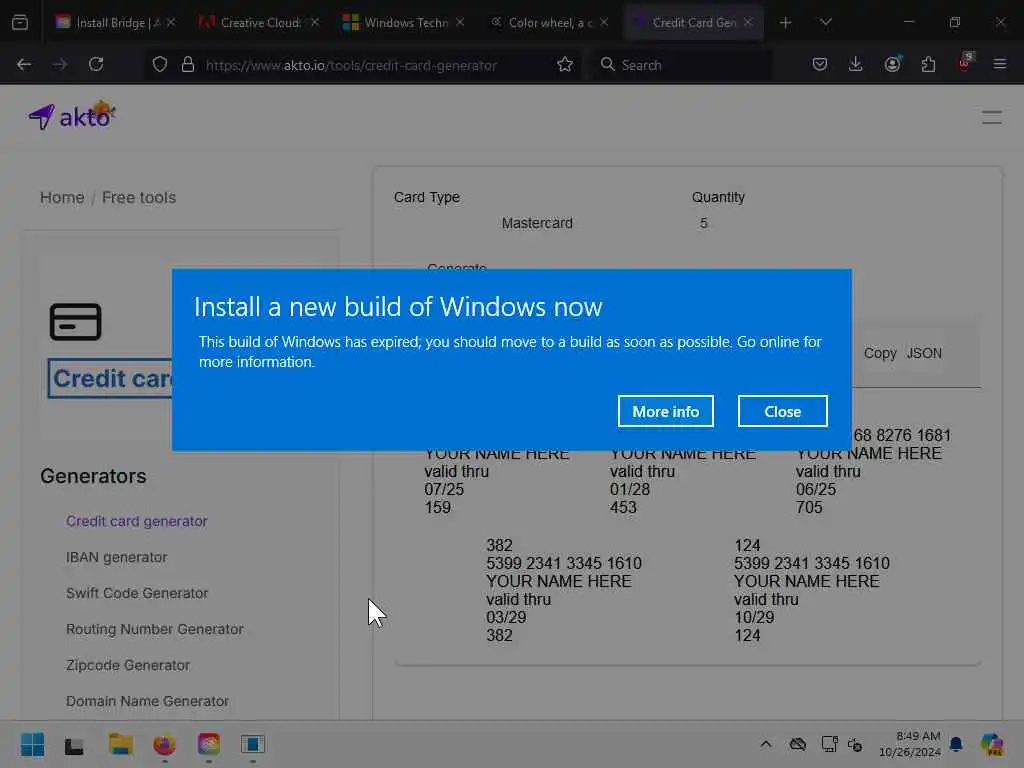Click the red uBlock extension icon
This screenshot has width=1024, height=768.
pos(965,63)
